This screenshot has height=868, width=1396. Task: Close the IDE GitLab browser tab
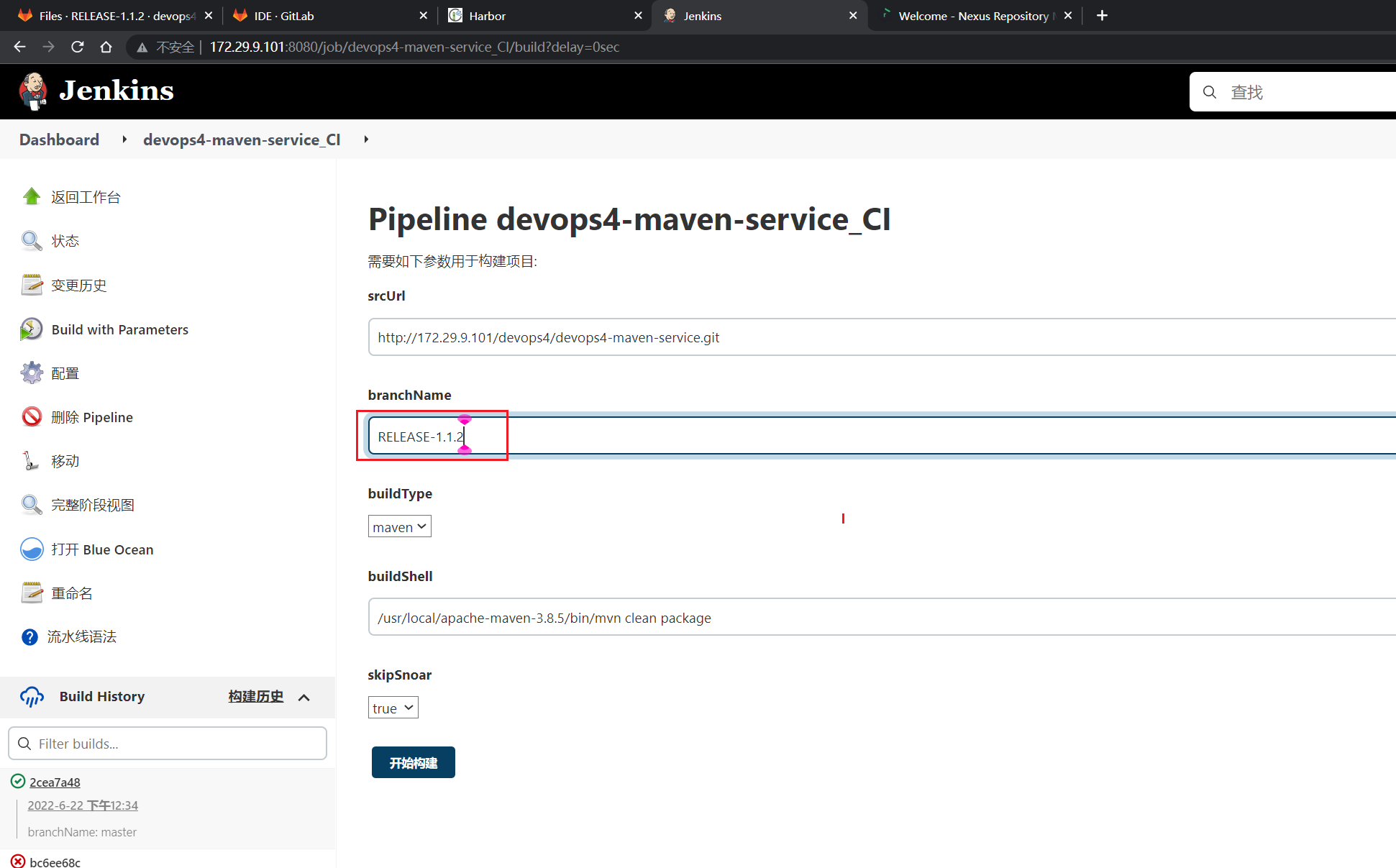click(x=423, y=16)
